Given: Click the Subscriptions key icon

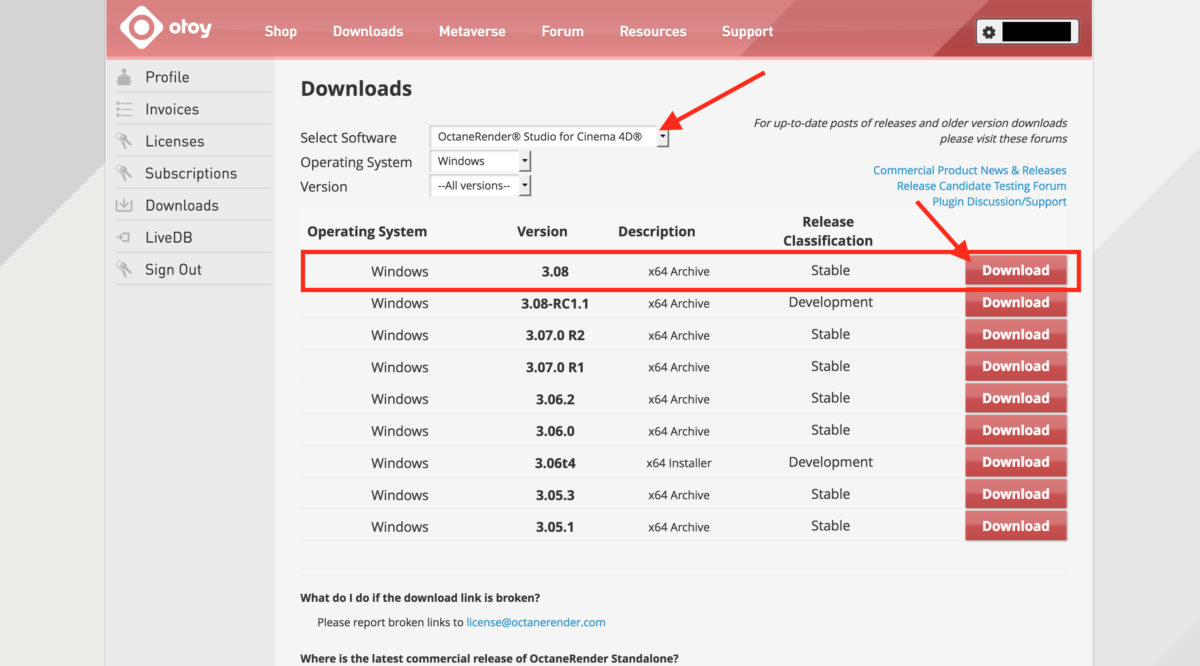Looking at the screenshot, I should [124, 173].
